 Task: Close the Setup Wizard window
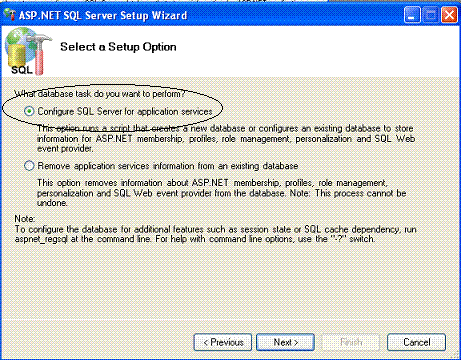click(x=449, y=15)
